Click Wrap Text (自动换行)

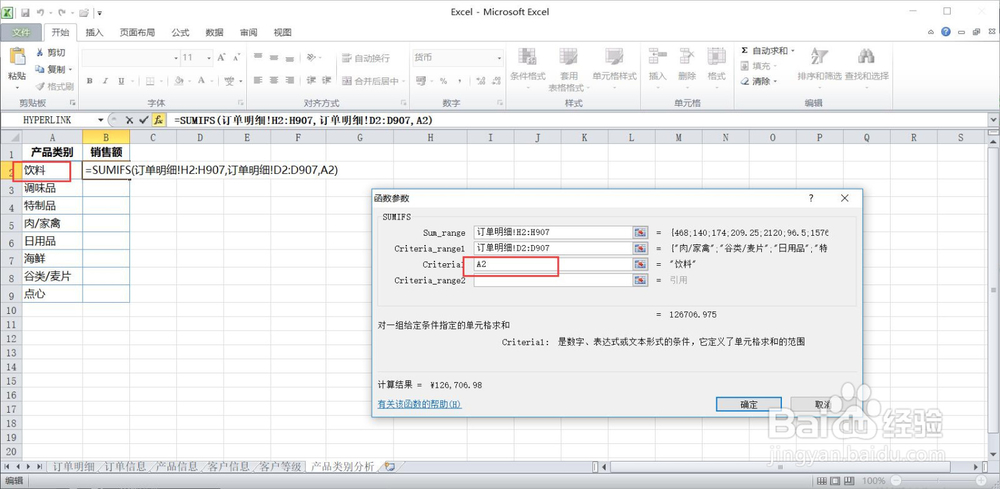365,58
